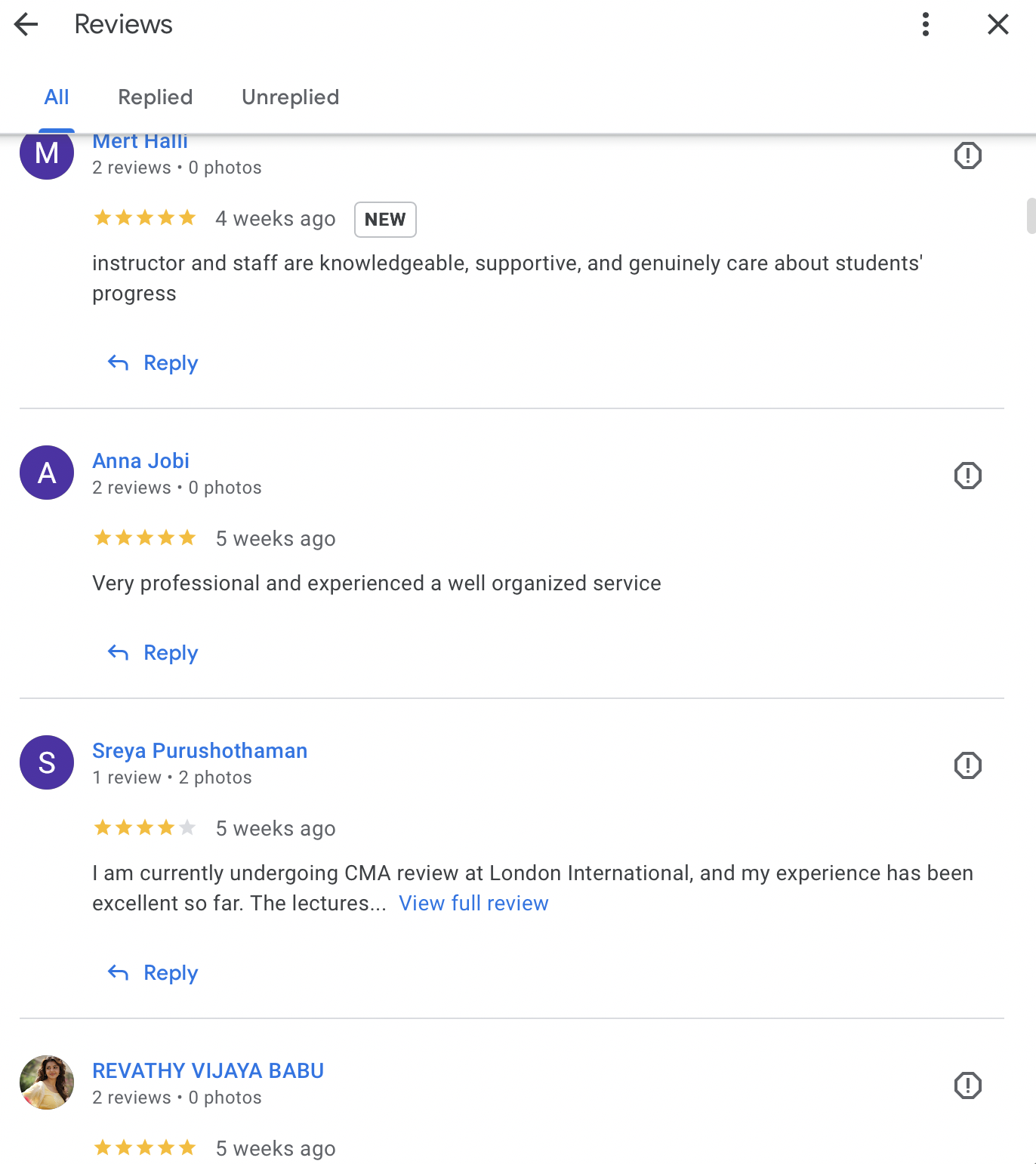Open Mert Halli's profile
Image resolution: width=1036 pixels, height=1164 pixels.
[140, 141]
